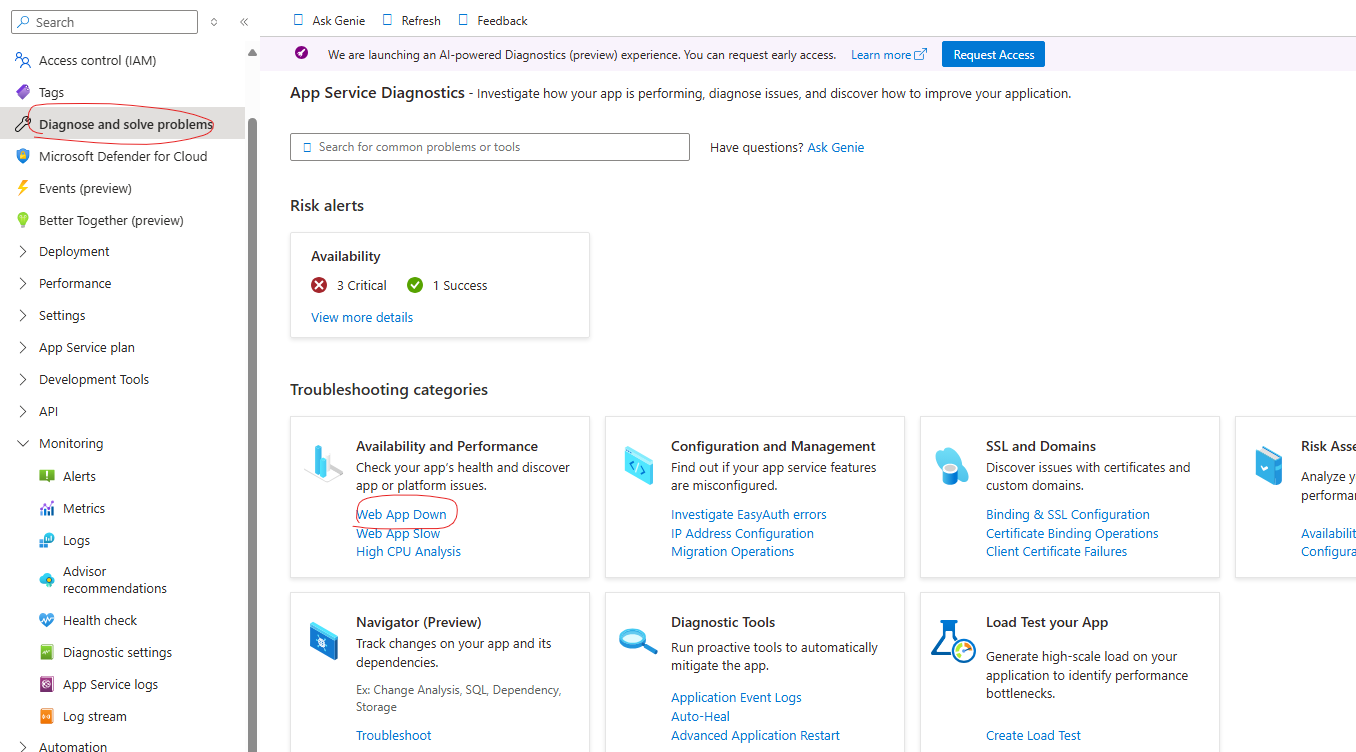Click the Events lightning bolt icon
Image resolution: width=1356 pixels, height=752 pixels.
point(23,188)
